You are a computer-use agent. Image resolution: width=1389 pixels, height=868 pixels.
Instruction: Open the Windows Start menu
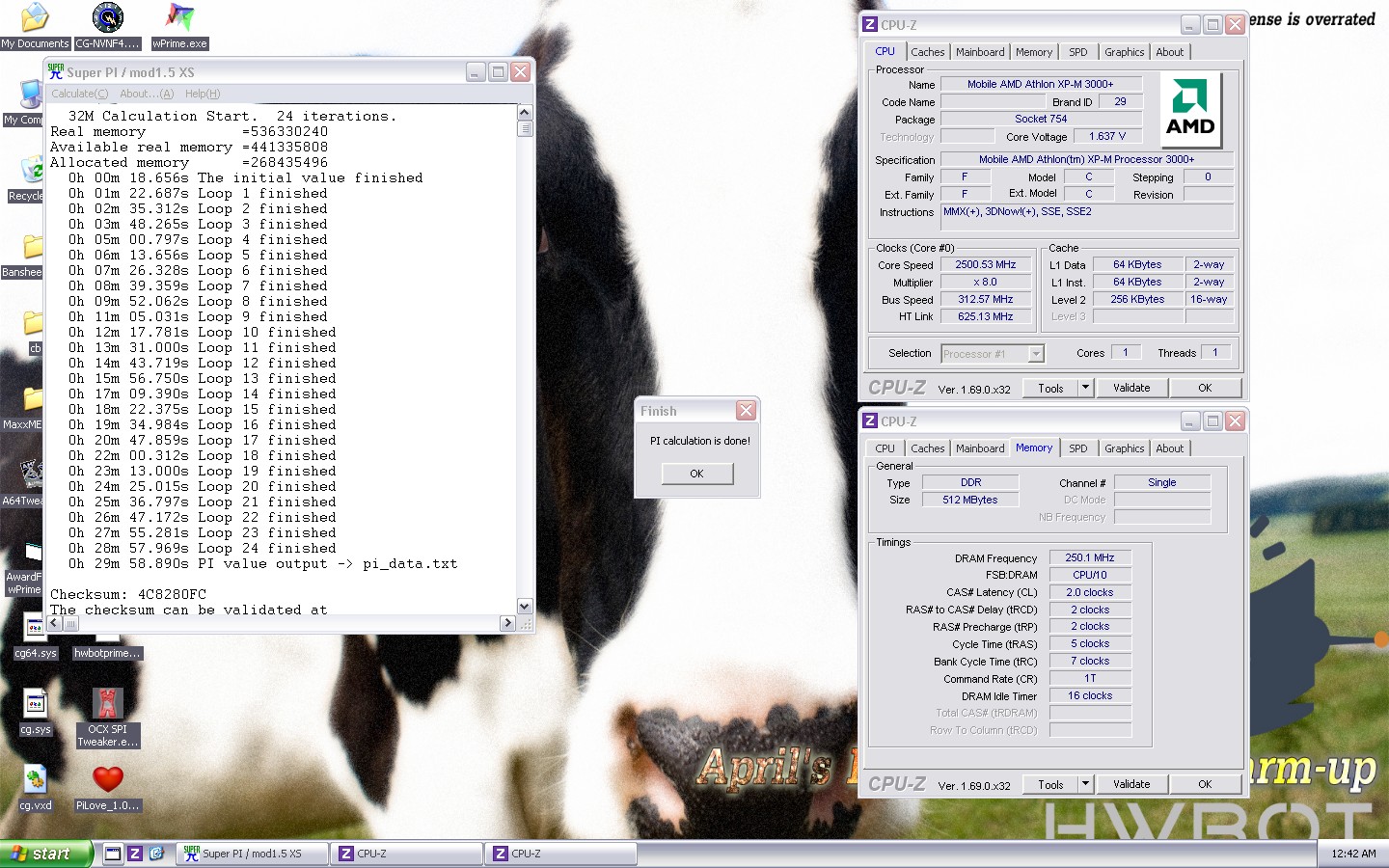(46, 854)
